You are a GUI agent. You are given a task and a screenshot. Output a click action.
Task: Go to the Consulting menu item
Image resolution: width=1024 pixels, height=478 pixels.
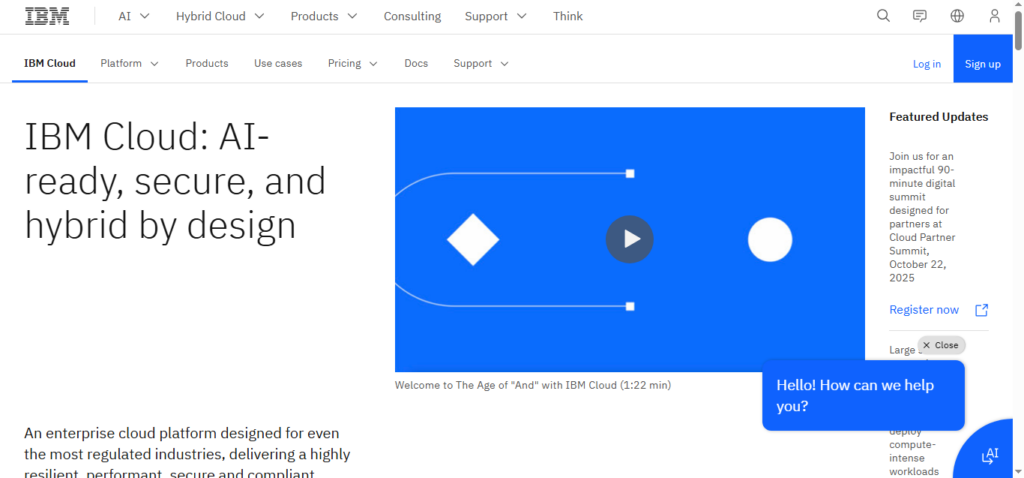(412, 16)
